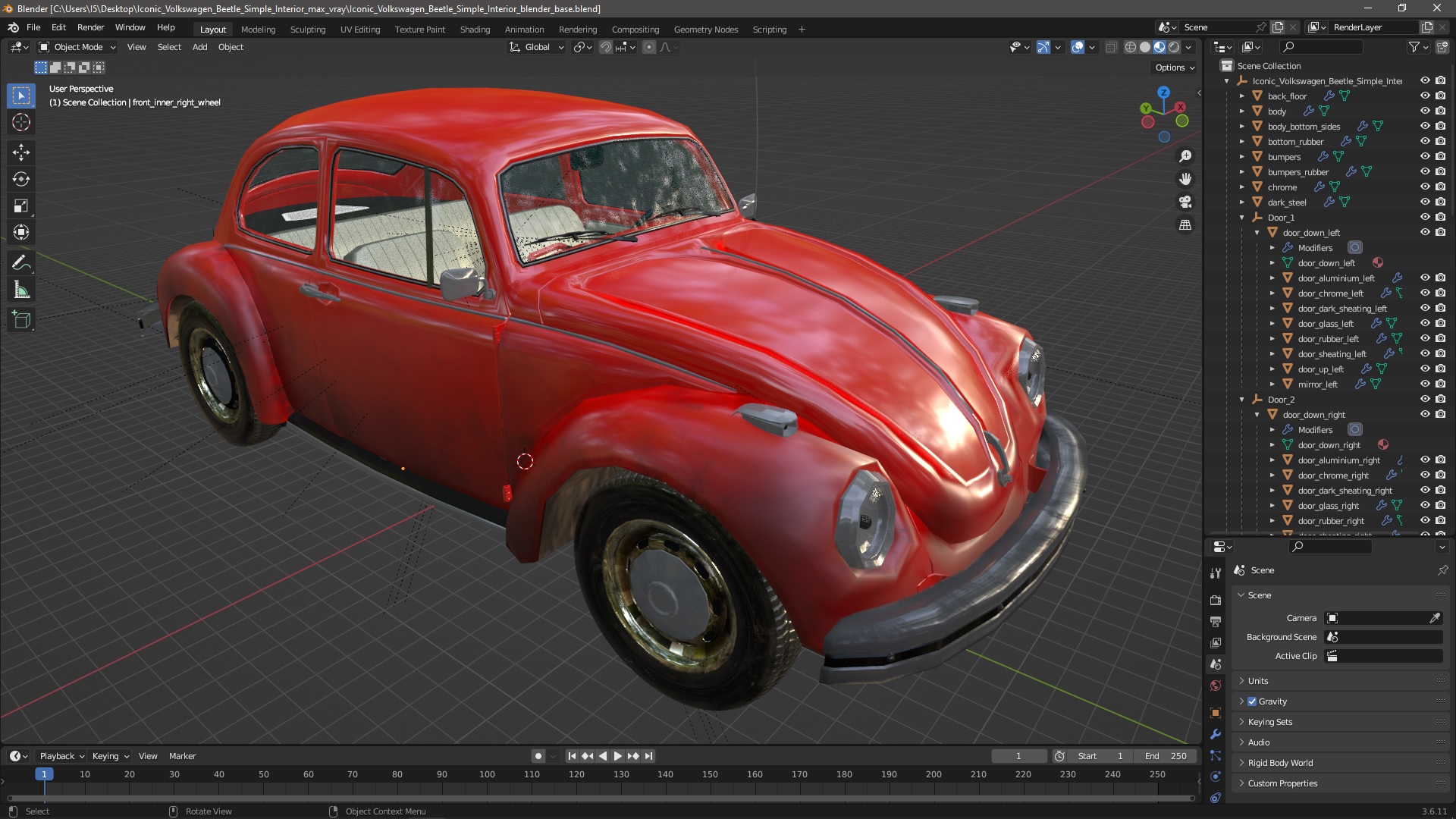1456x819 pixels.
Task: Select the Add Cube tool
Action: click(21, 320)
